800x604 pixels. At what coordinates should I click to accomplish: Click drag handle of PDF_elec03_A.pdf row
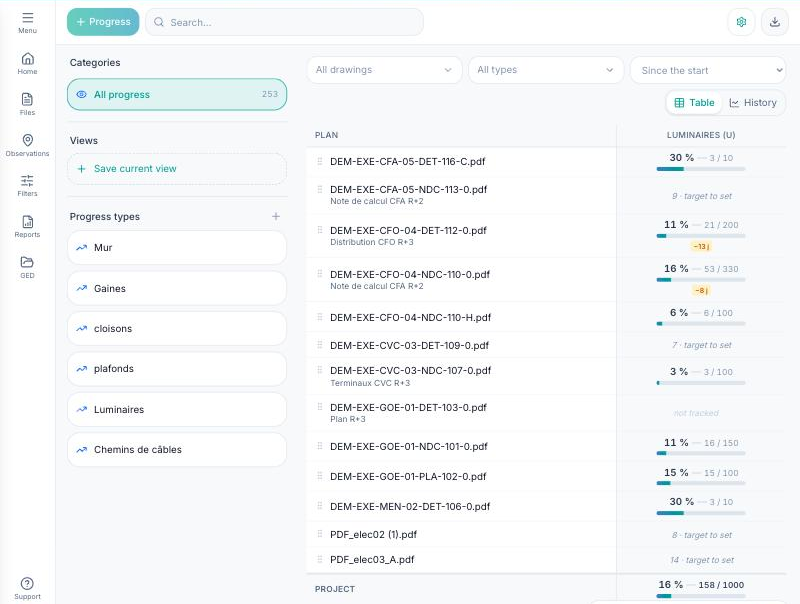pyautogui.click(x=320, y=559)
